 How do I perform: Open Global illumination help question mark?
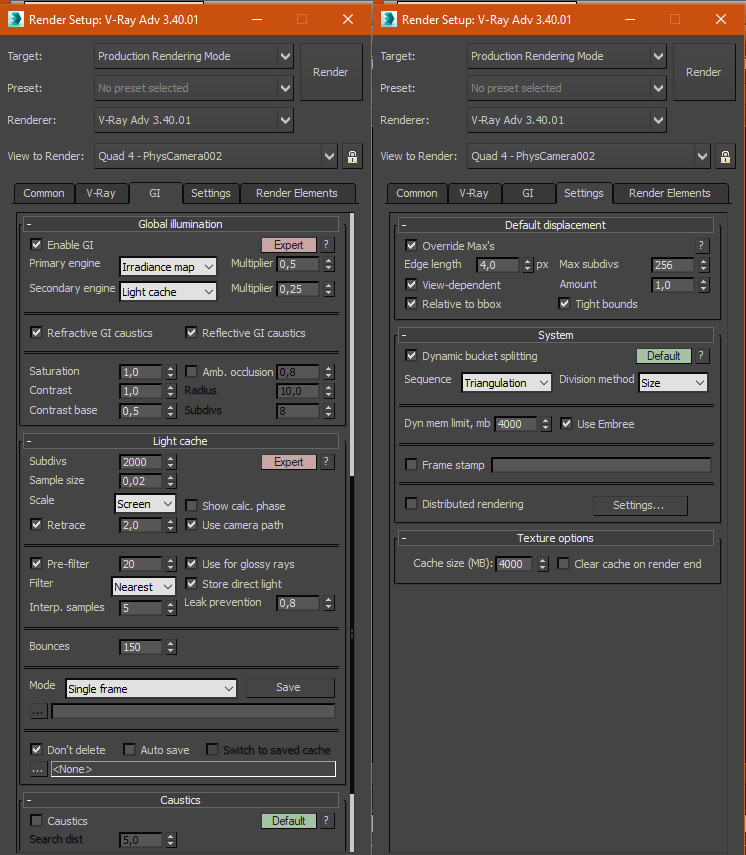pyautogui.click(x=326, y=245)
